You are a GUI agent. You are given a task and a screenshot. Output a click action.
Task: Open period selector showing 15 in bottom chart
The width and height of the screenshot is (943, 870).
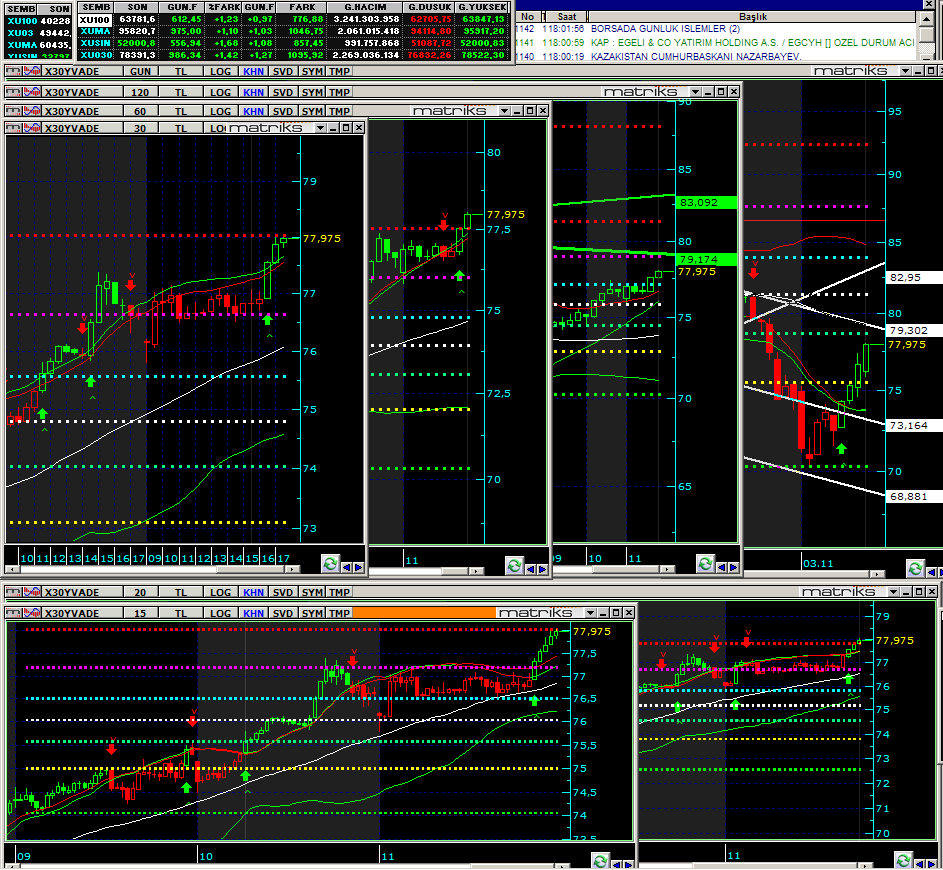(139, 613)
